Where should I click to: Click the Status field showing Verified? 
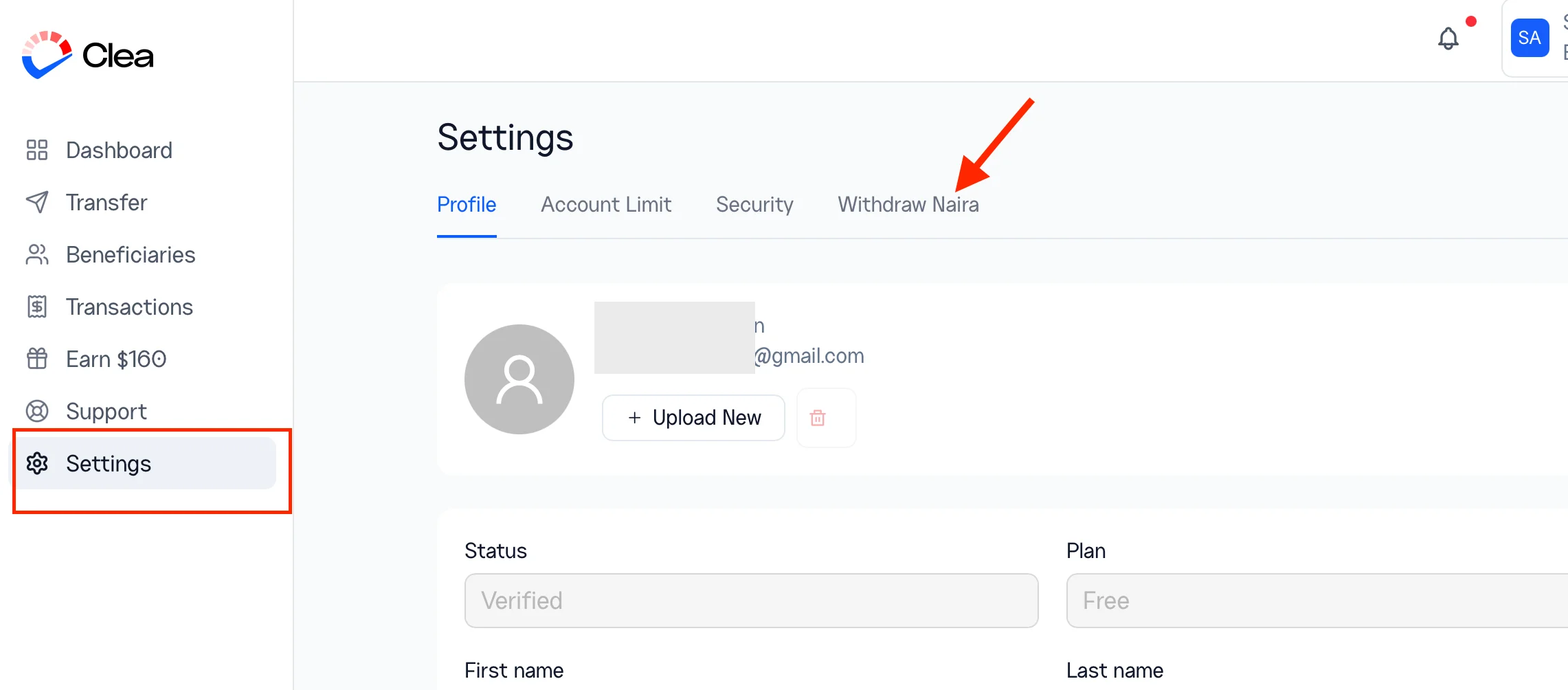pos(751,601)
